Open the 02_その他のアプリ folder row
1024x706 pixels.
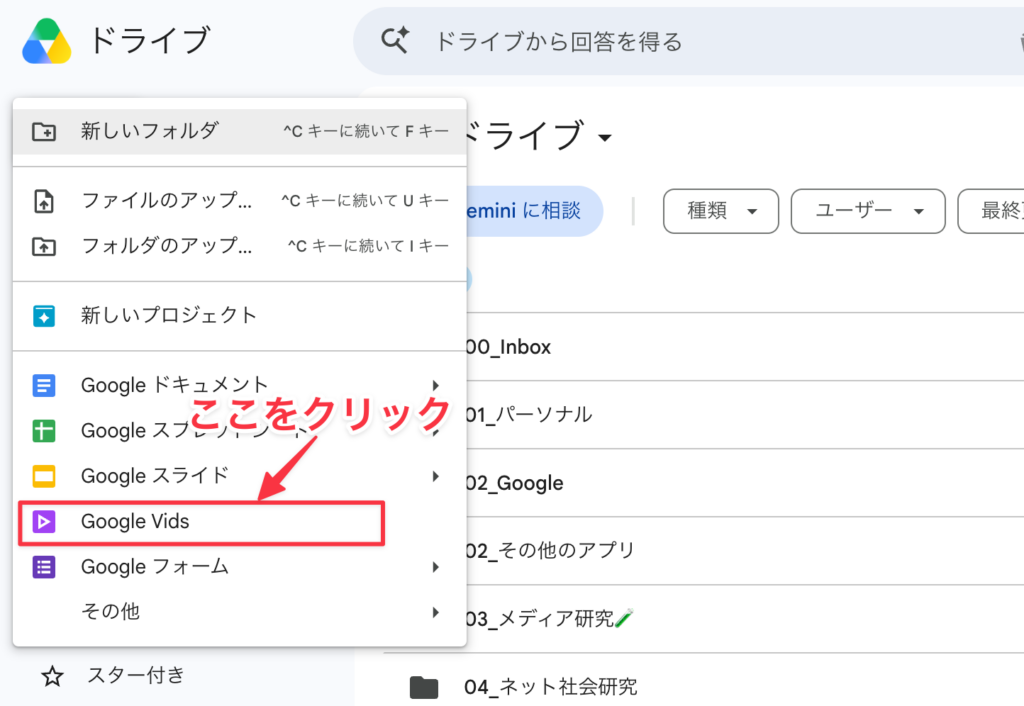[x=744, y=551]
